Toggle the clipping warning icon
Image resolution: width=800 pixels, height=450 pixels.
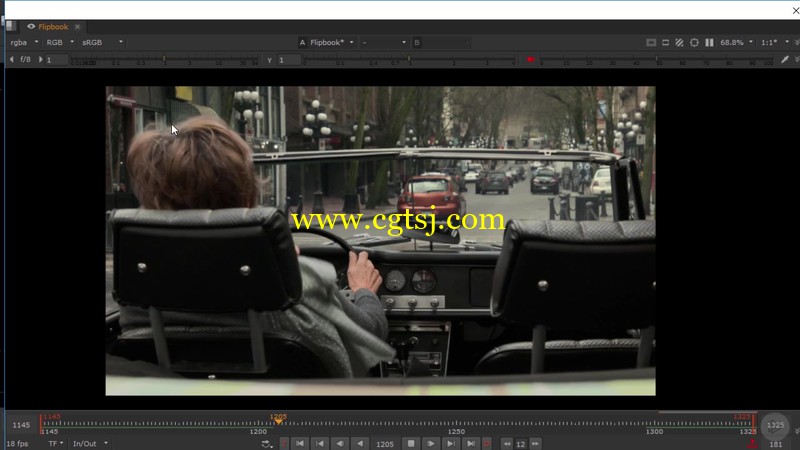point(651,42)
